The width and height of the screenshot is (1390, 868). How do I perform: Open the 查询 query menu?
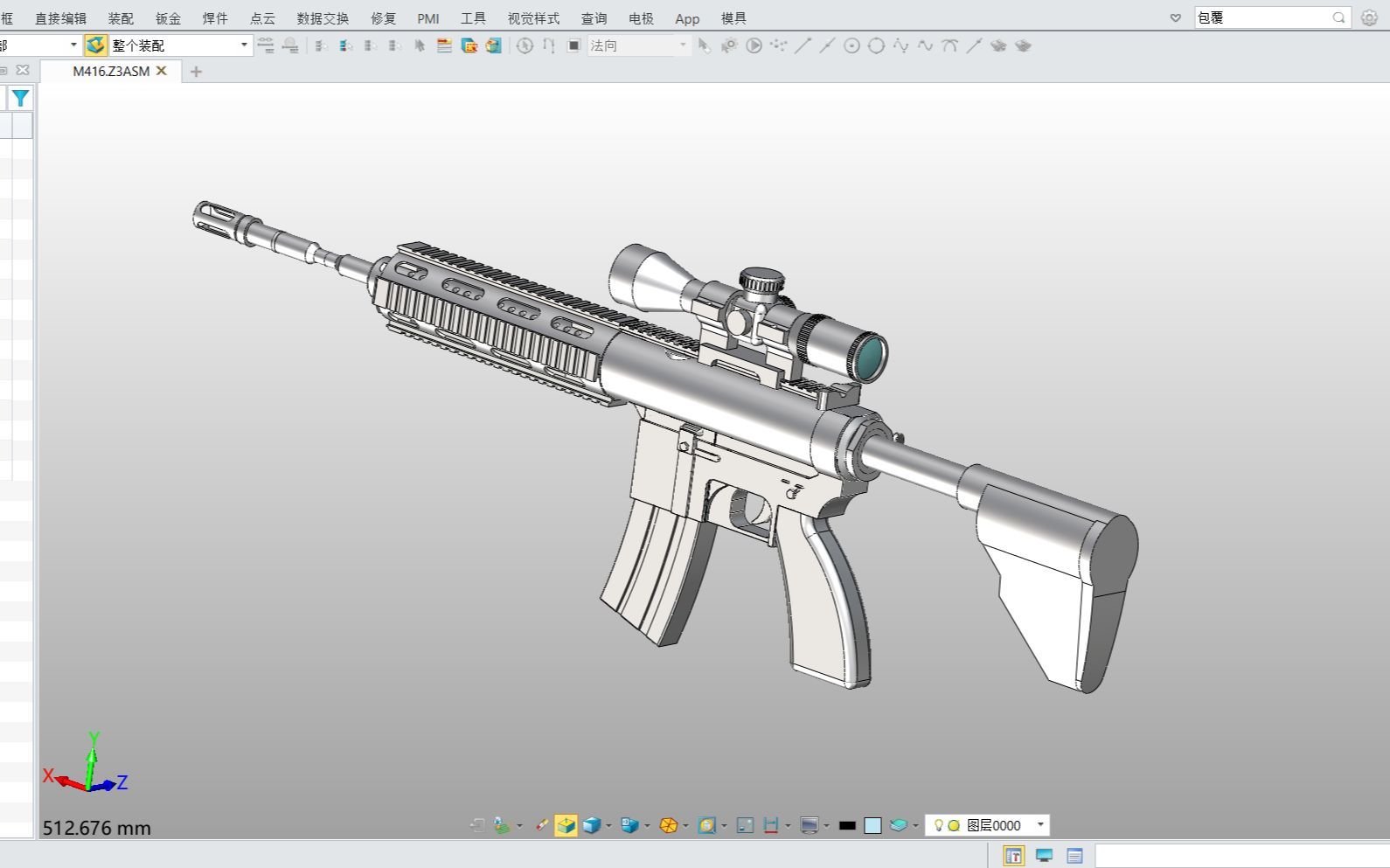point(594,18)
